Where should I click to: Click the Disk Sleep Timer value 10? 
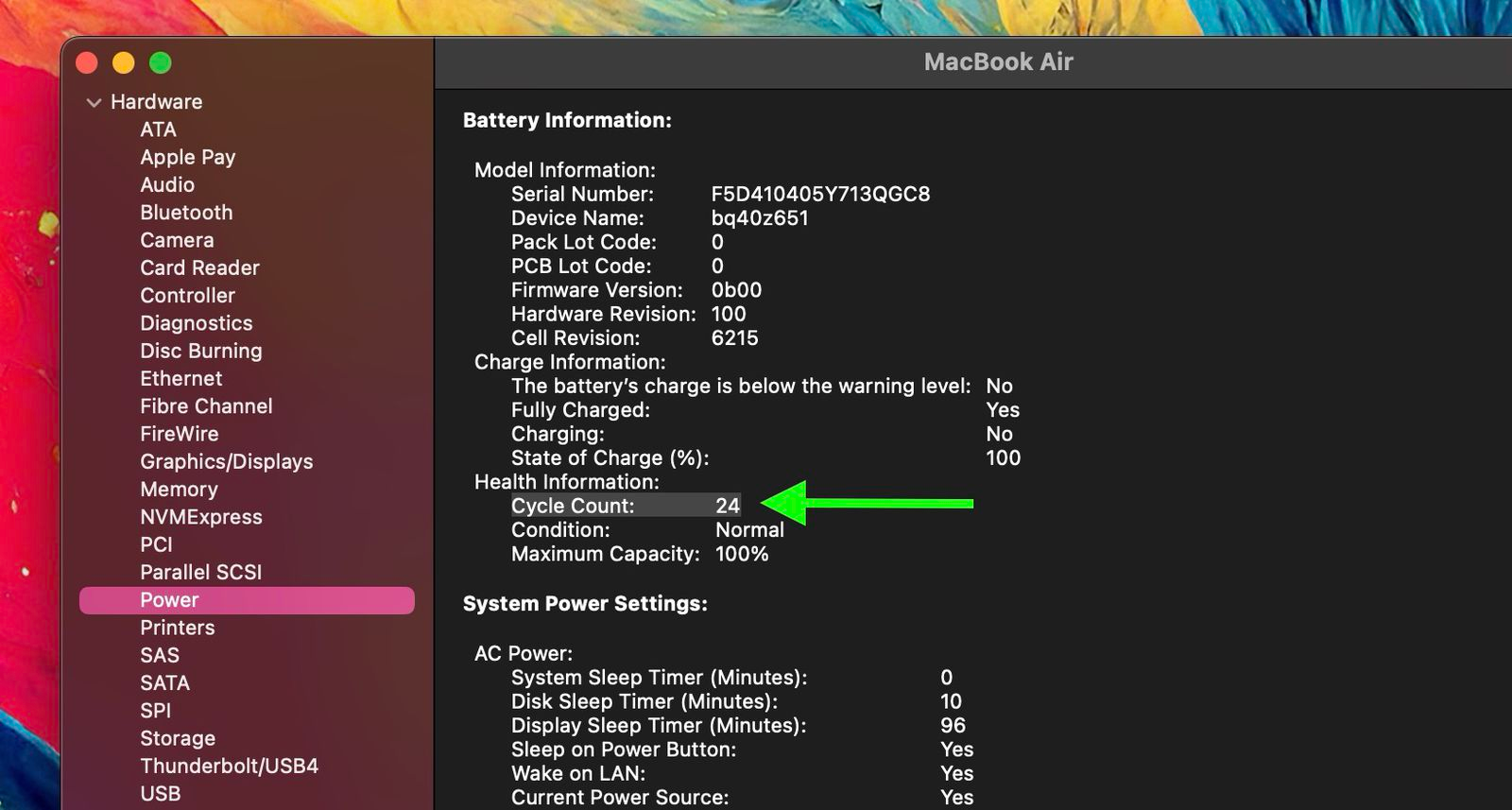pos(951,701)
